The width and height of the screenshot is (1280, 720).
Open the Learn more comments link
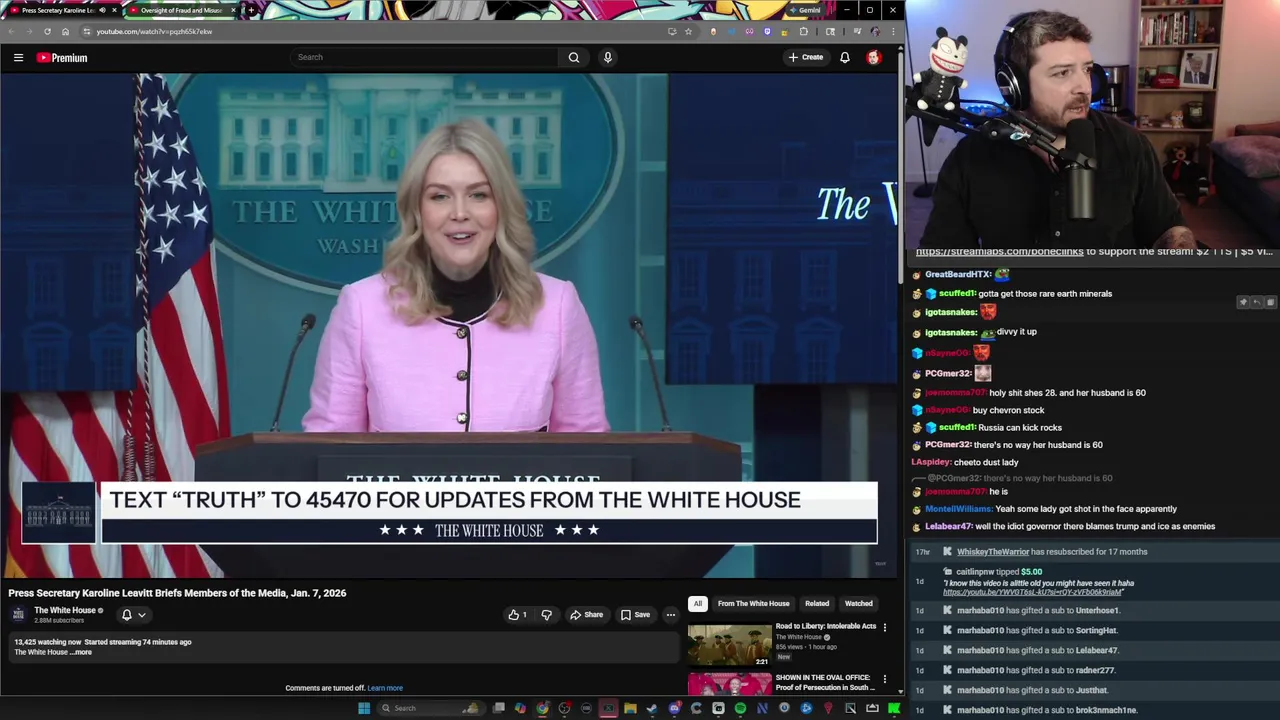[x=385, y=688]
